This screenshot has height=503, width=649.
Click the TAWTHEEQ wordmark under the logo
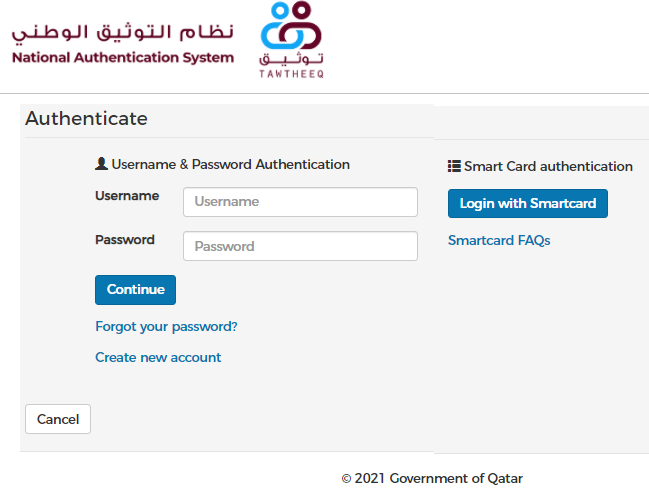coord(291,74)
